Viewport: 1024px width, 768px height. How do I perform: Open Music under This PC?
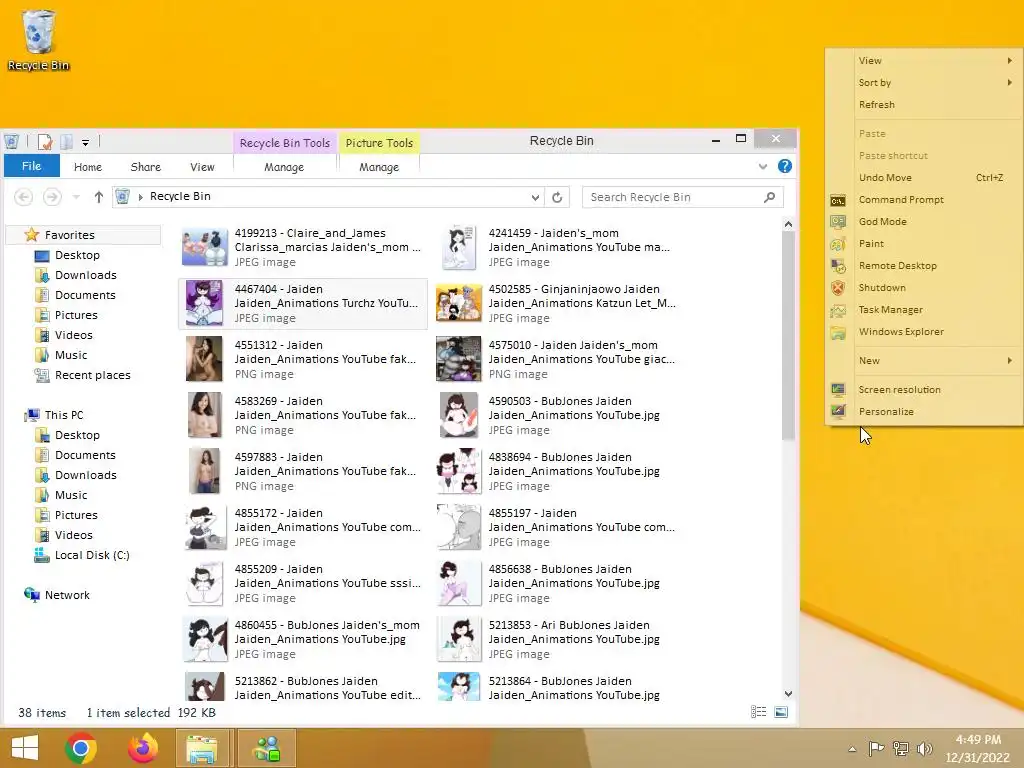tap(71, 495)
